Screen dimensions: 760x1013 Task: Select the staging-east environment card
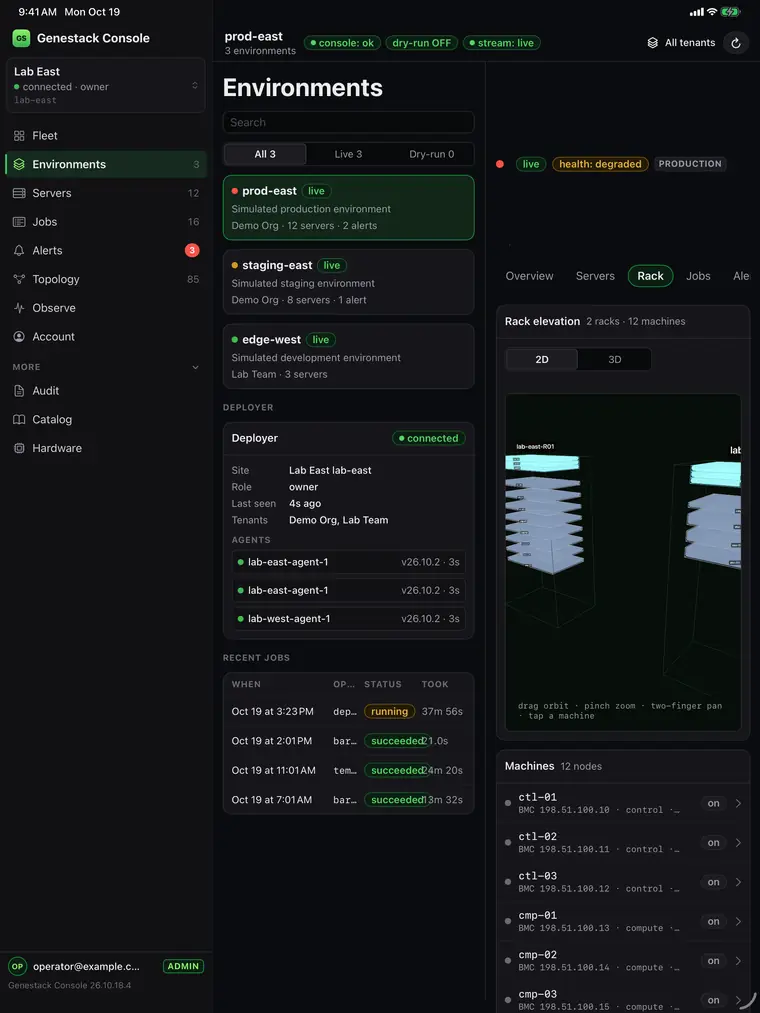coord(348,282)
